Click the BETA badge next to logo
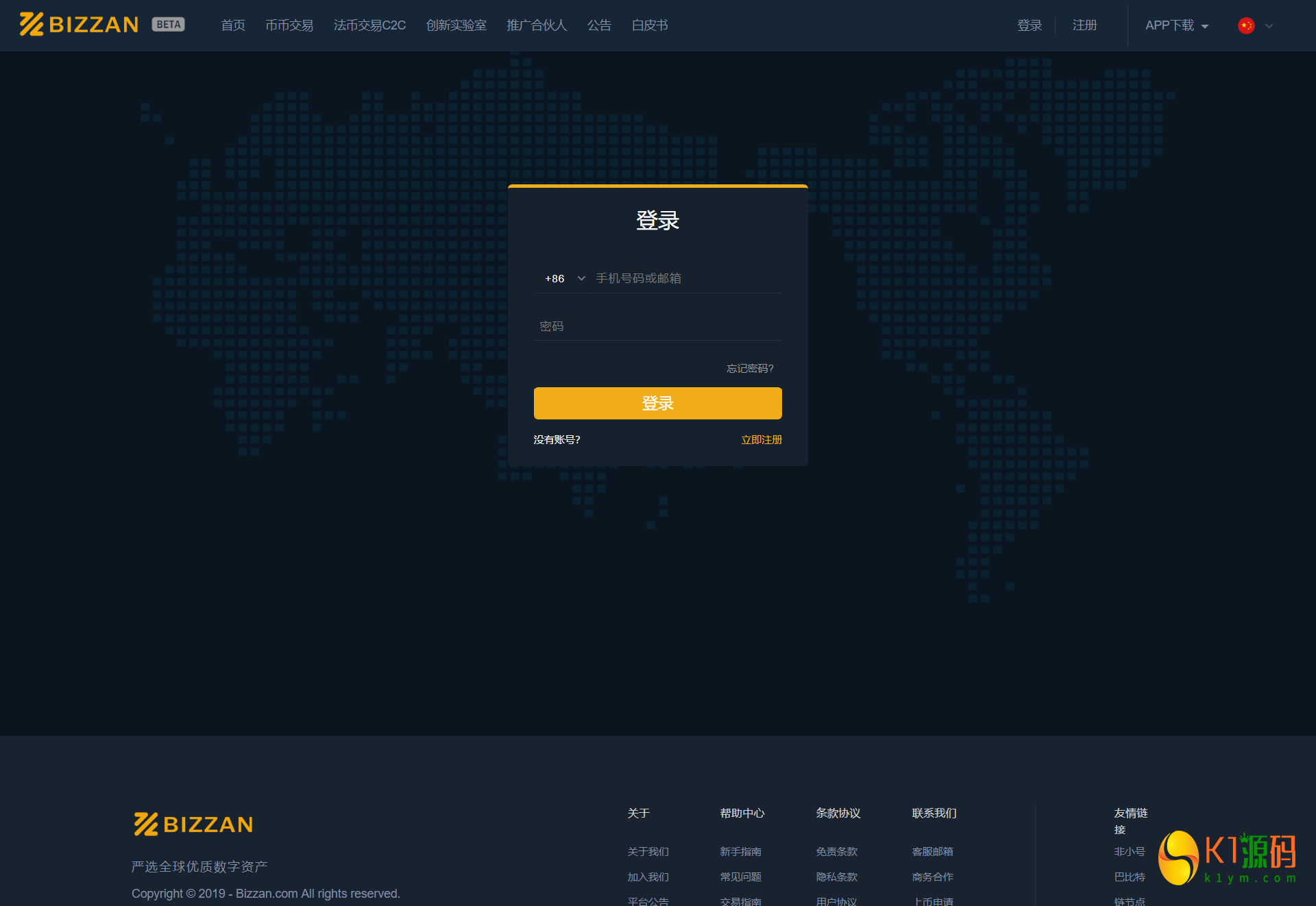 pyautogui.click(x=168, y=25)
